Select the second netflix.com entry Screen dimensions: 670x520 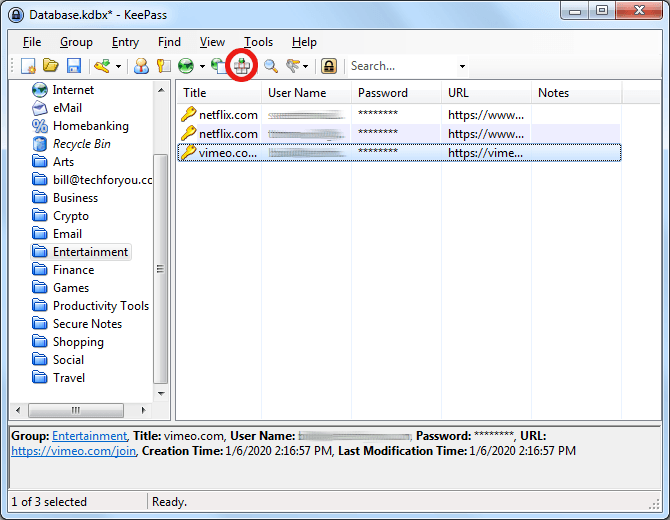tap(399, 134)
